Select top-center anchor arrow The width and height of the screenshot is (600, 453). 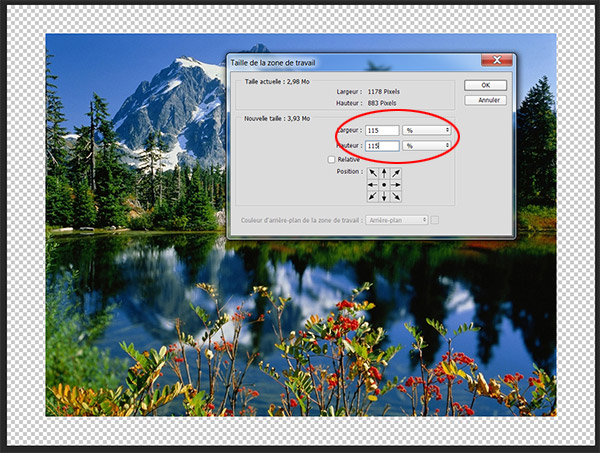pyautogui.click(x=384, y=173)
